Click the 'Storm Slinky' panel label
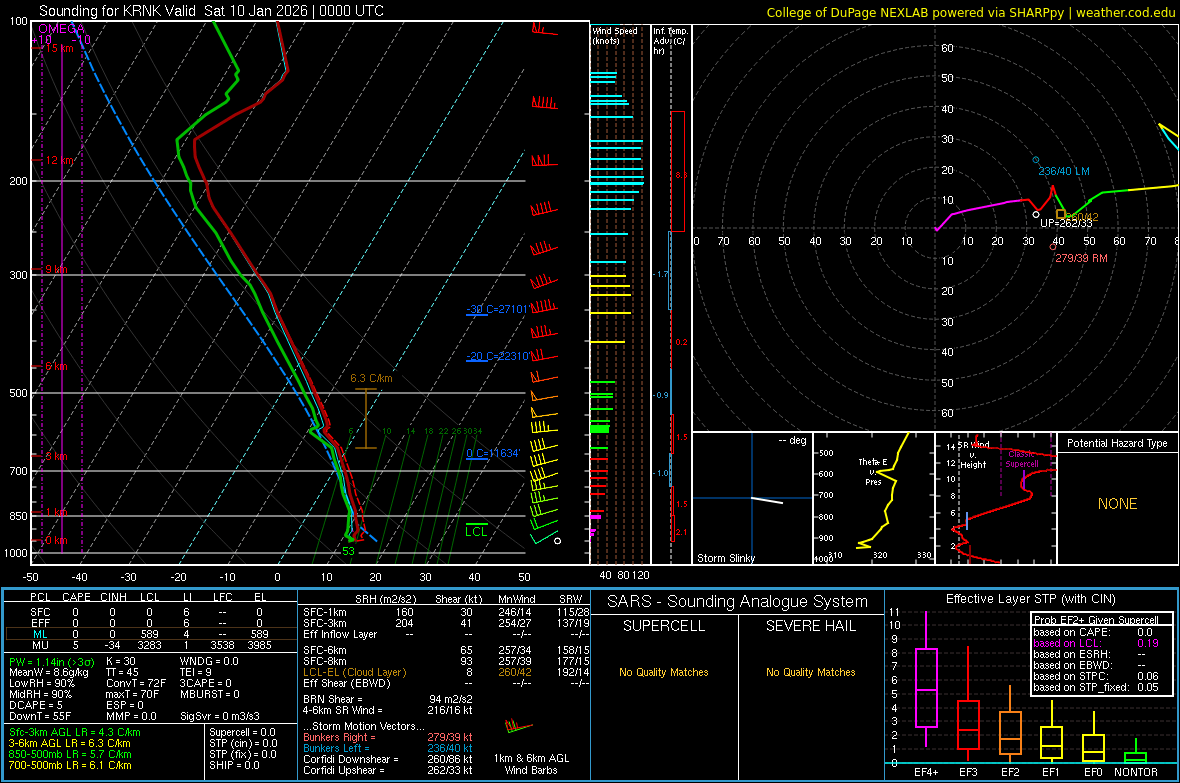 click(x=726, y=558)
